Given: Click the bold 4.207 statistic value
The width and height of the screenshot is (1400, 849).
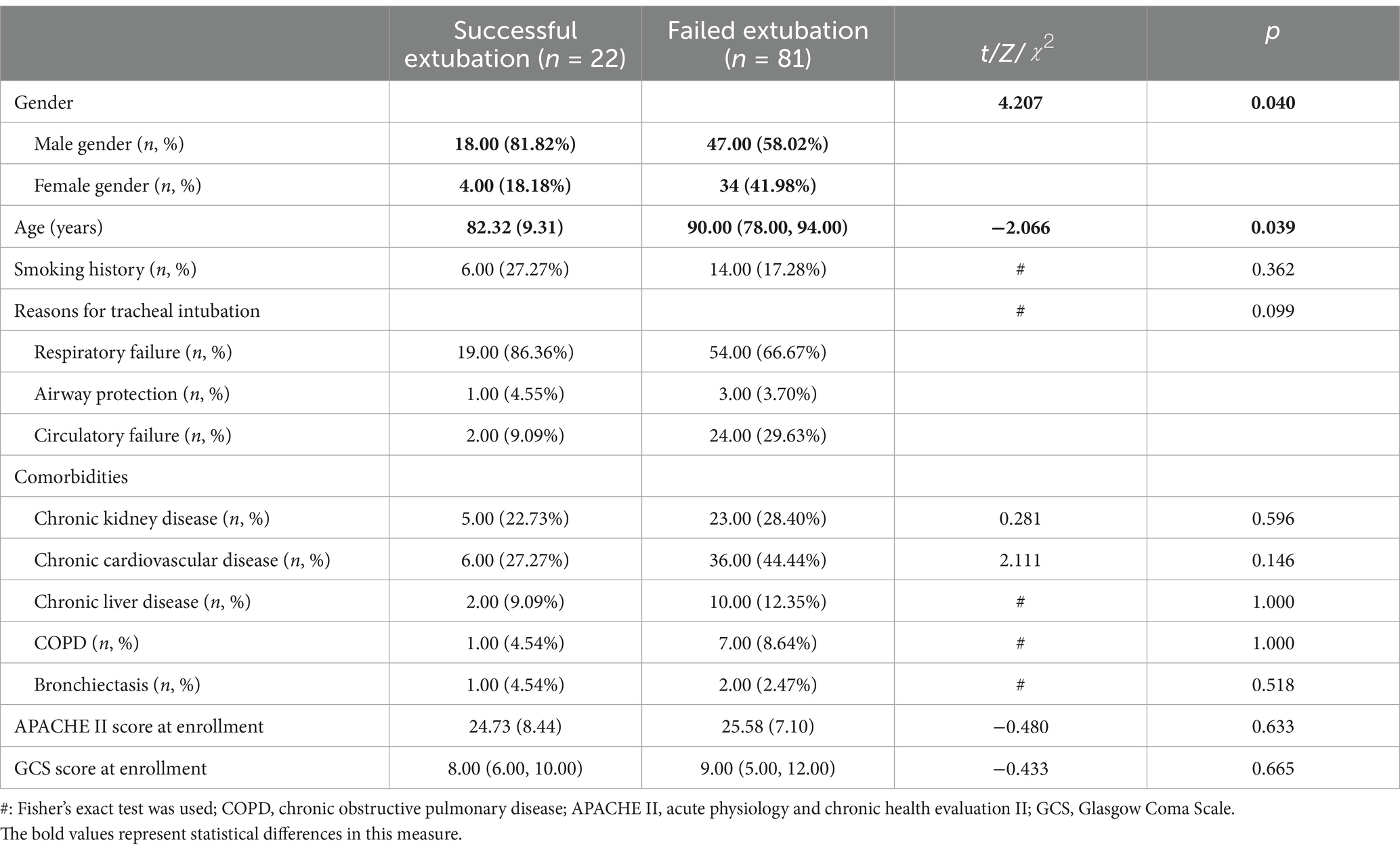Looking at the screenshot, I should coord(1020,103).
